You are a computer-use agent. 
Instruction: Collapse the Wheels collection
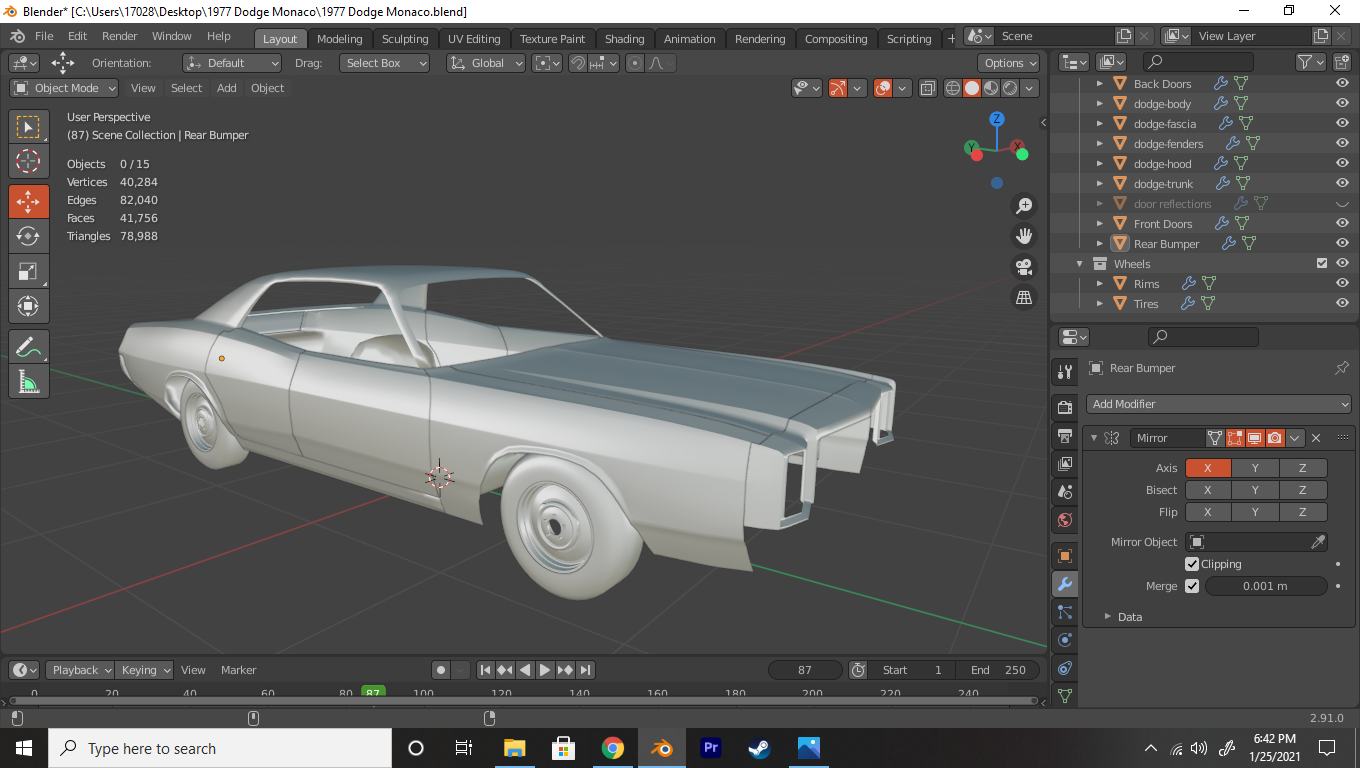[x=1080, y=264]
